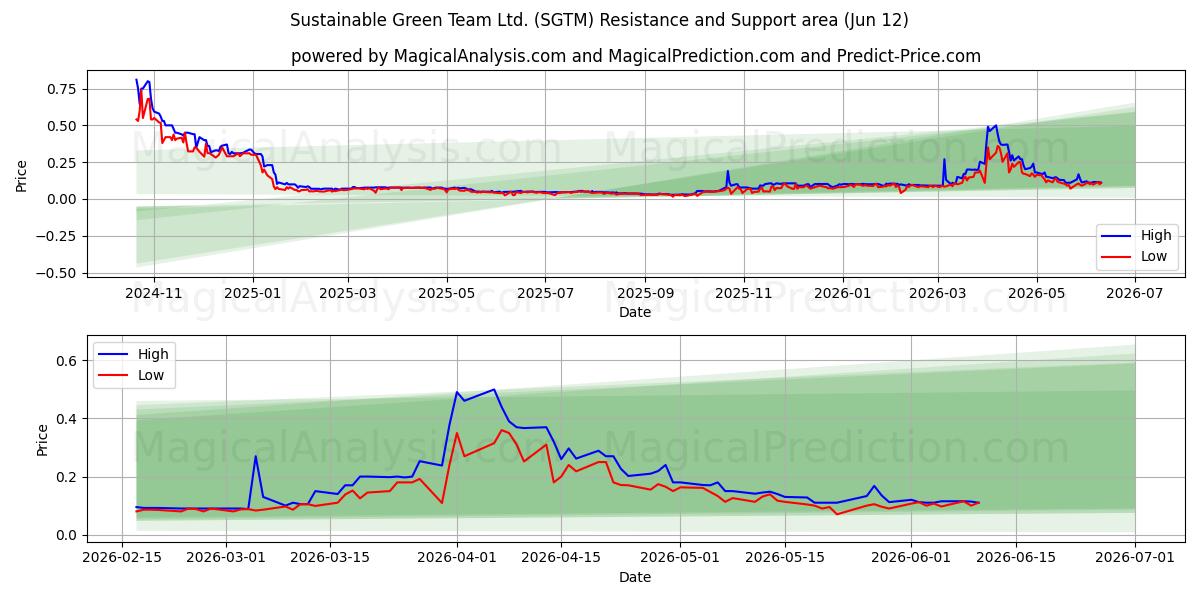1200x600 pixels.
Task: Click the '2026-06-01' label on lower chart
Action: pos(911,558)
